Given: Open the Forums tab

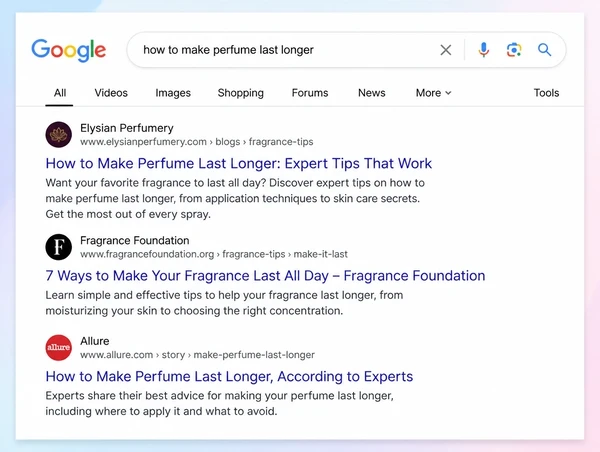Looking at the screenshot, I should tap(310, 93).
